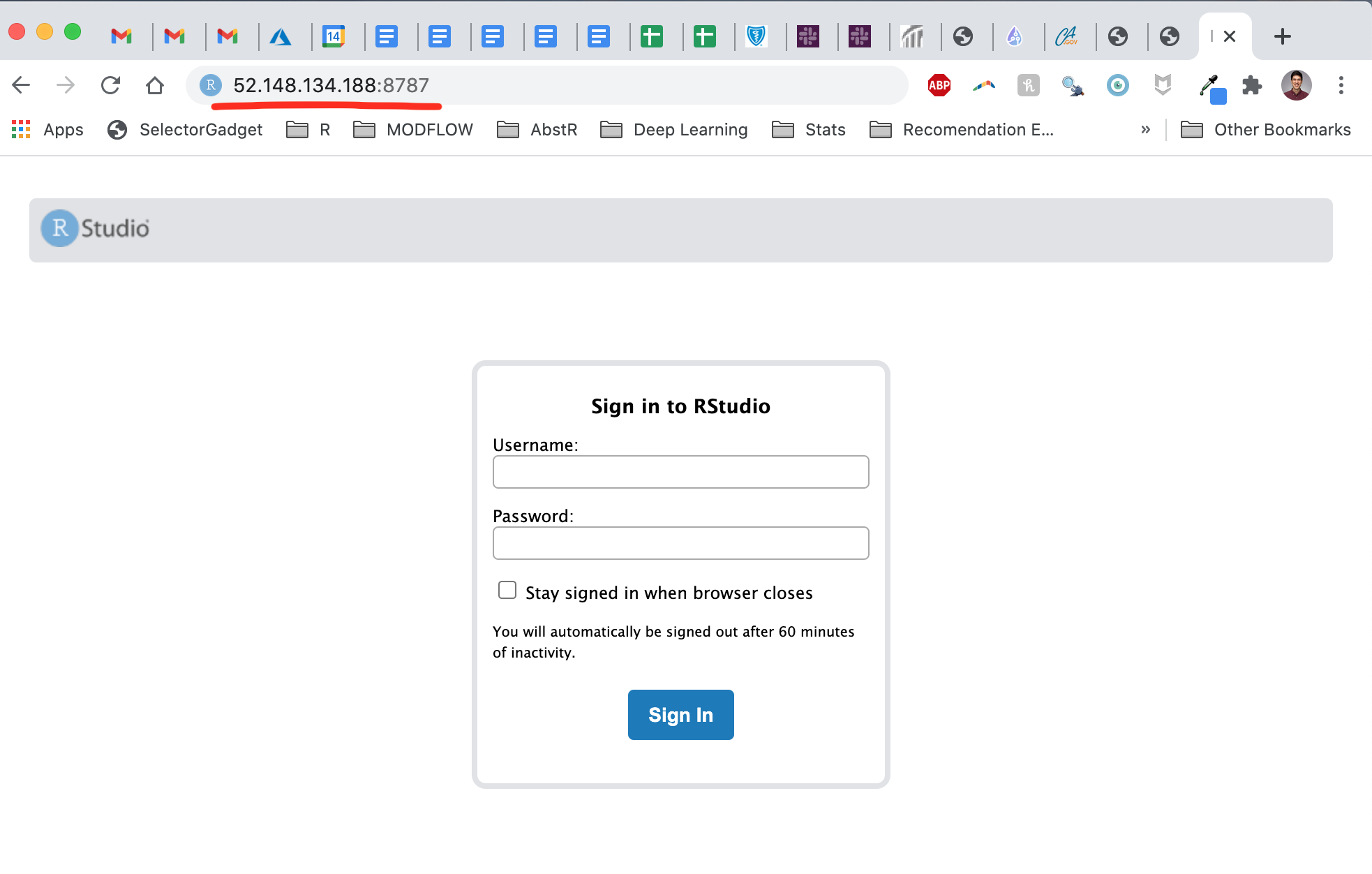Screen dimensions: 1372x874
Task: Open the AdBlock Plus extension
Action: coord(939,85)
